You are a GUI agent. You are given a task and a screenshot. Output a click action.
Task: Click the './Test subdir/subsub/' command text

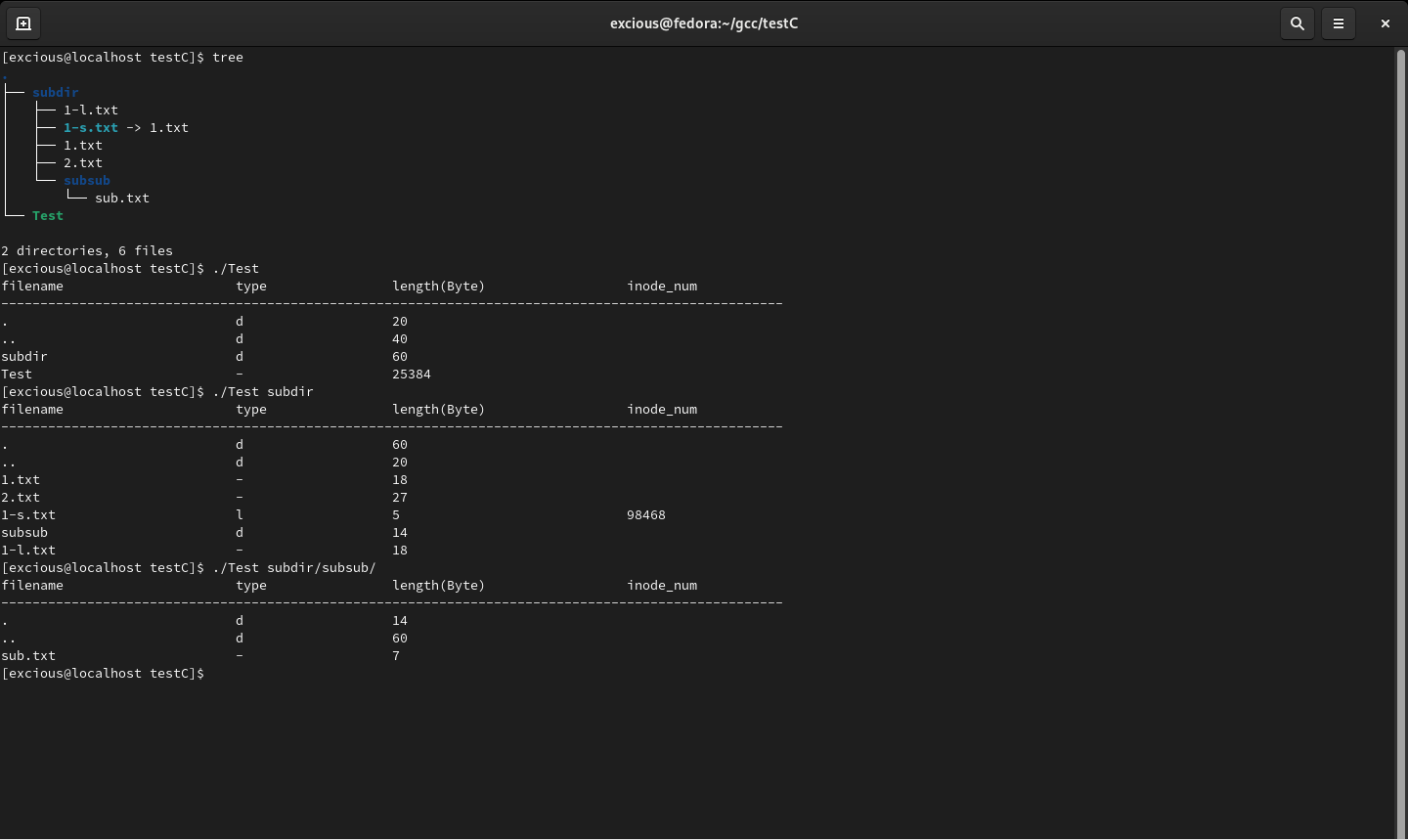point(294,568)
